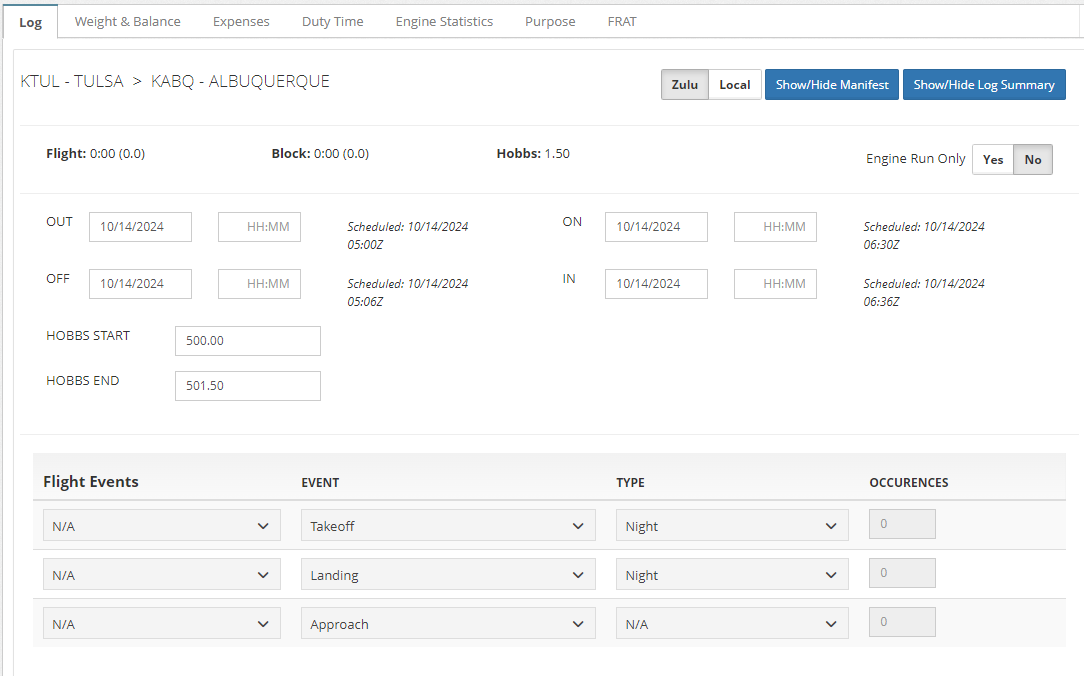The width and height of the screenshot is (1084, 676).
Task: Click the OUT time HH:MM field
Action: pos(259,227)
